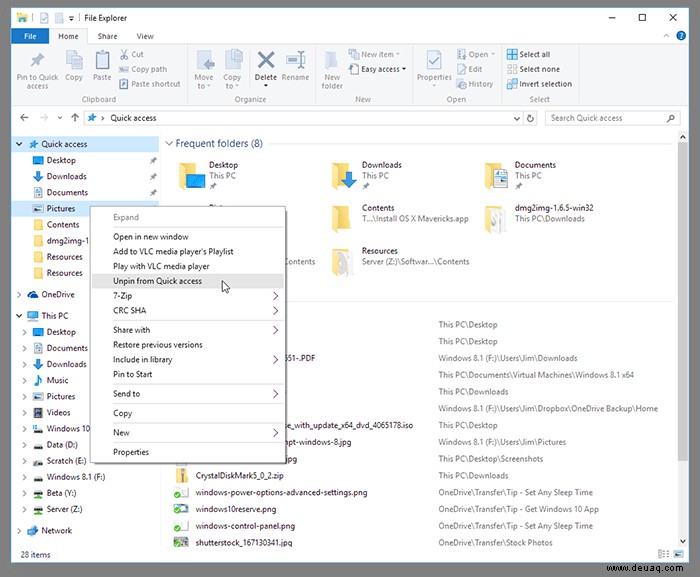Select CrystalDiskMark5_0_2.zip file
The height and width of the screenshot is (577, 700).
pos(239,476)
